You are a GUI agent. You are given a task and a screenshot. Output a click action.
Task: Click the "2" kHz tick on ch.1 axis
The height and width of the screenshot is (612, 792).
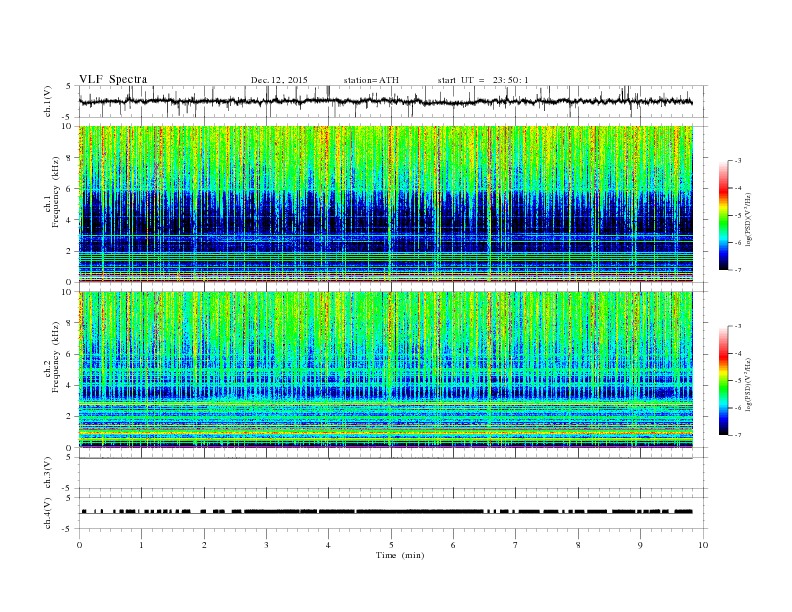click(x=70, y=251)
